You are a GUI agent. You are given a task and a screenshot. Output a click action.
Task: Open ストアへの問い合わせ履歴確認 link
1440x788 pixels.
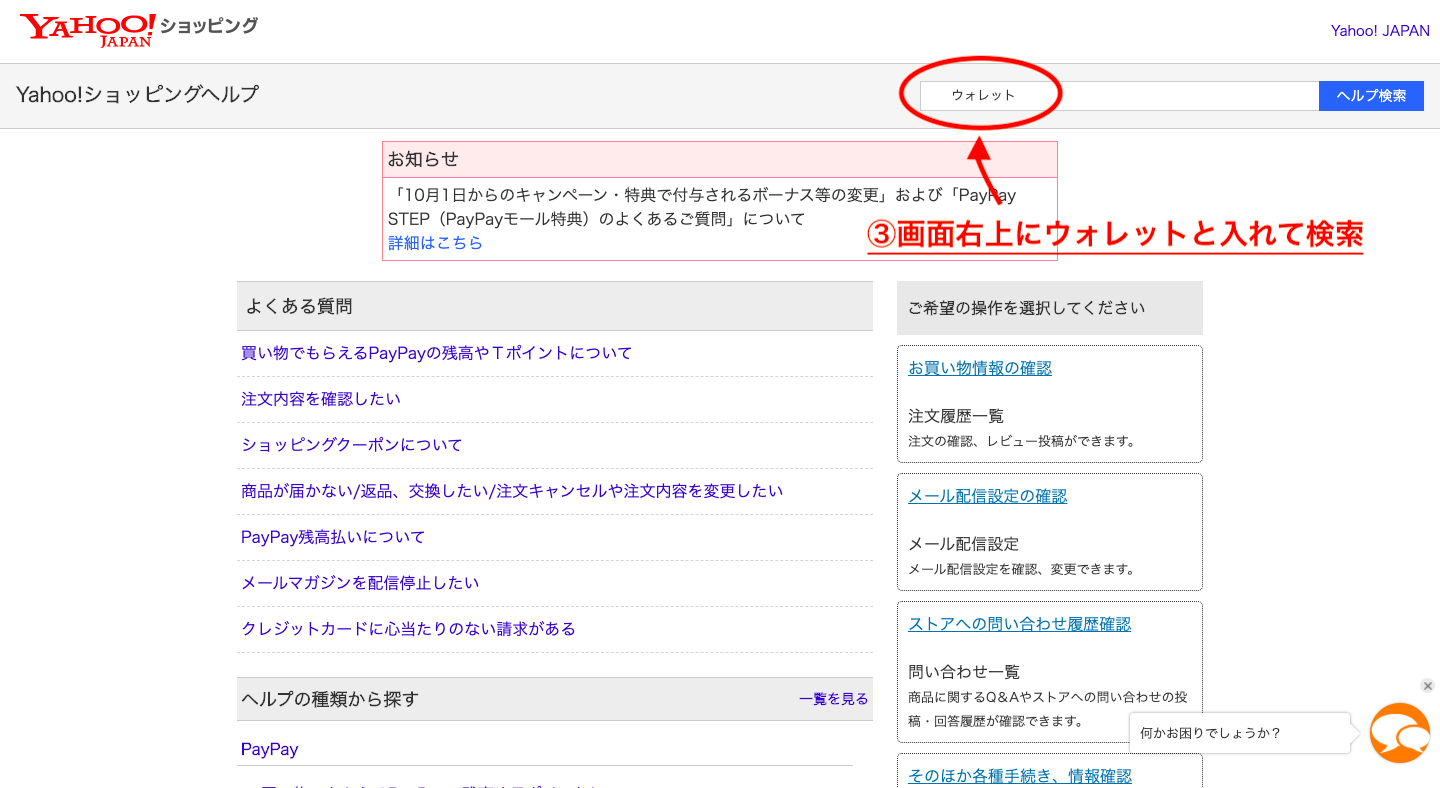point(1019,624)
